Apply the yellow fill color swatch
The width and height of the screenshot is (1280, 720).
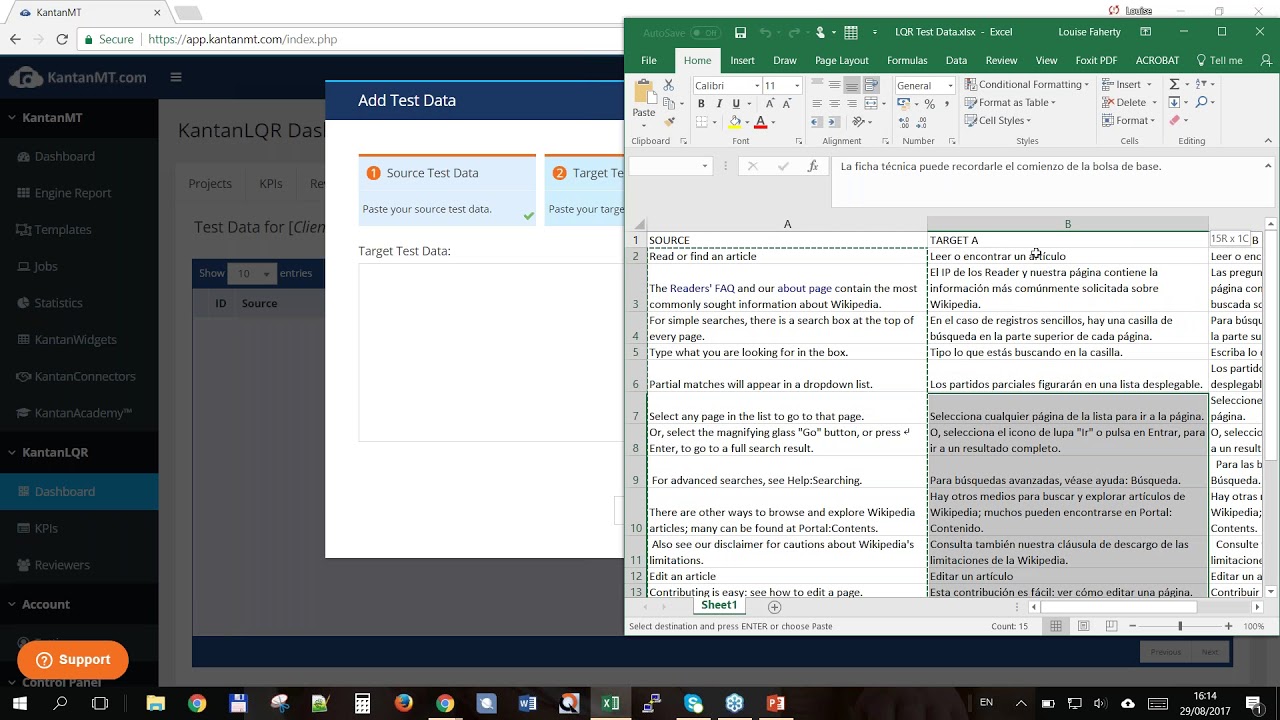click(x=735, y=122)
